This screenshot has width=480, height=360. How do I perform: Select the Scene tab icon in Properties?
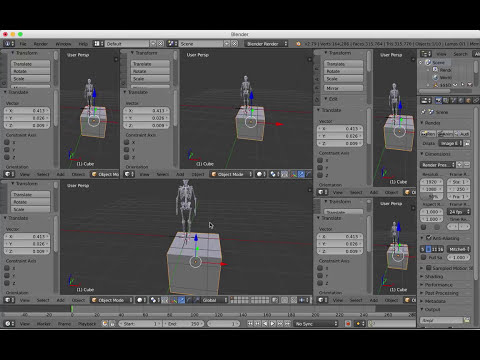453,100
